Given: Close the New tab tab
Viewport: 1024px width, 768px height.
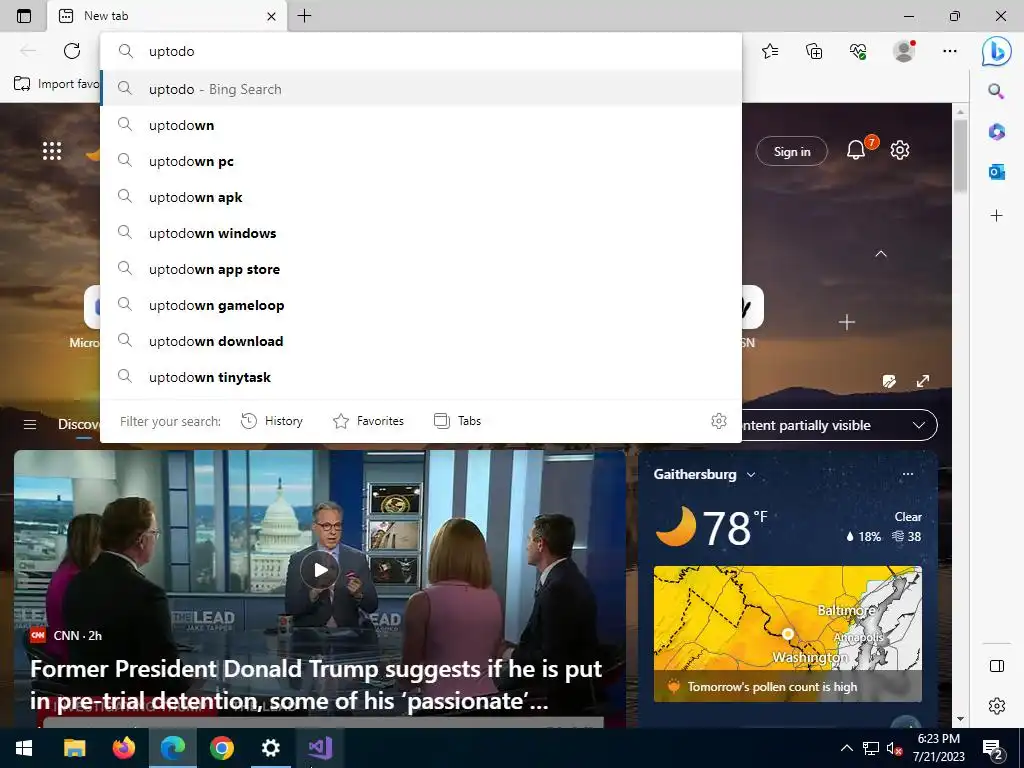Looking at the screenshot, I should 272,16.
